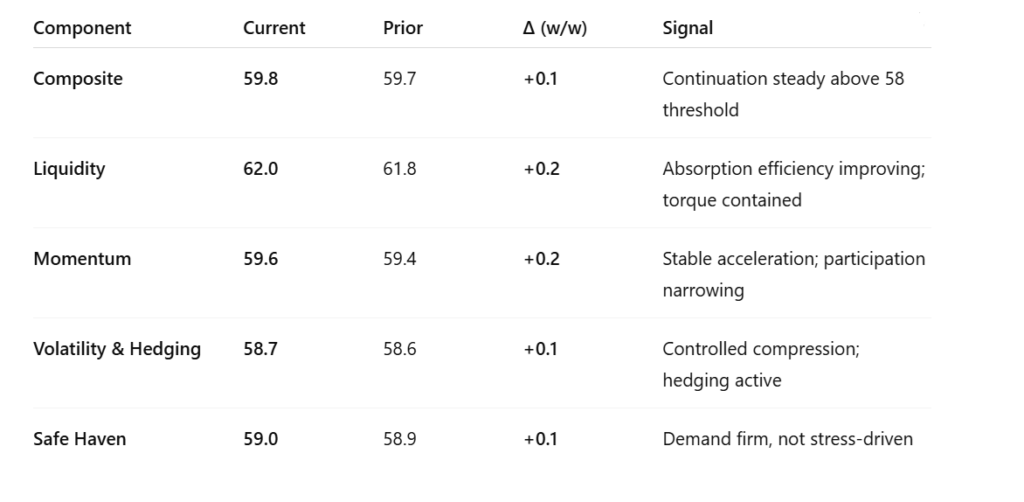Select the Liquidity current value 62.0
The image size is (1024, 502).
click(261, 169)
